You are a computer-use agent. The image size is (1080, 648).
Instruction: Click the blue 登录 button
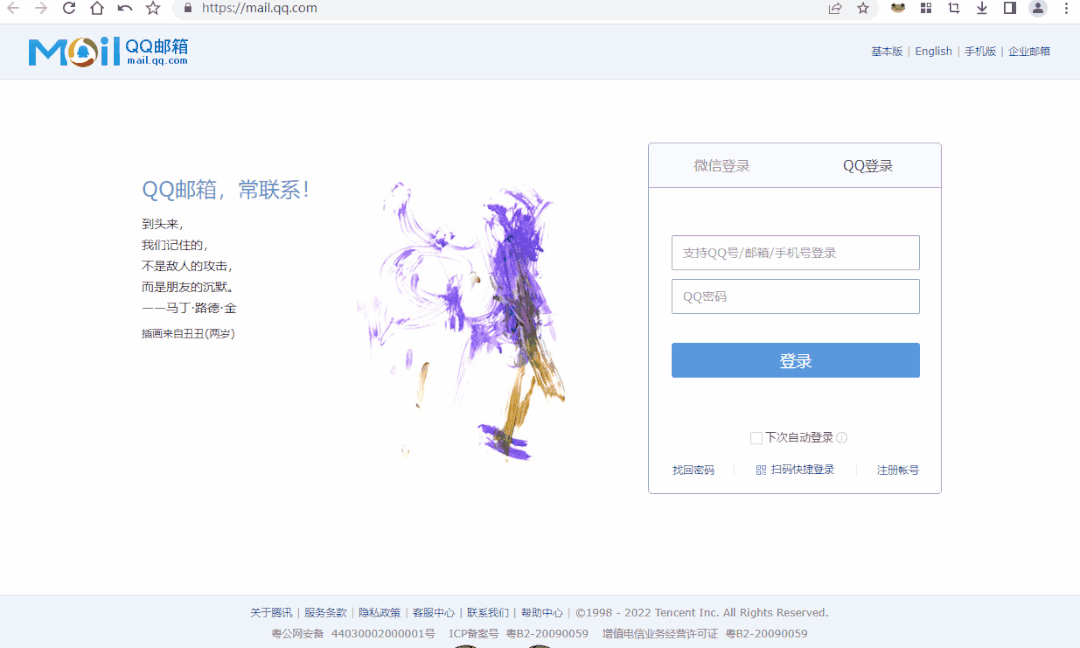click(x=796, y=360)
